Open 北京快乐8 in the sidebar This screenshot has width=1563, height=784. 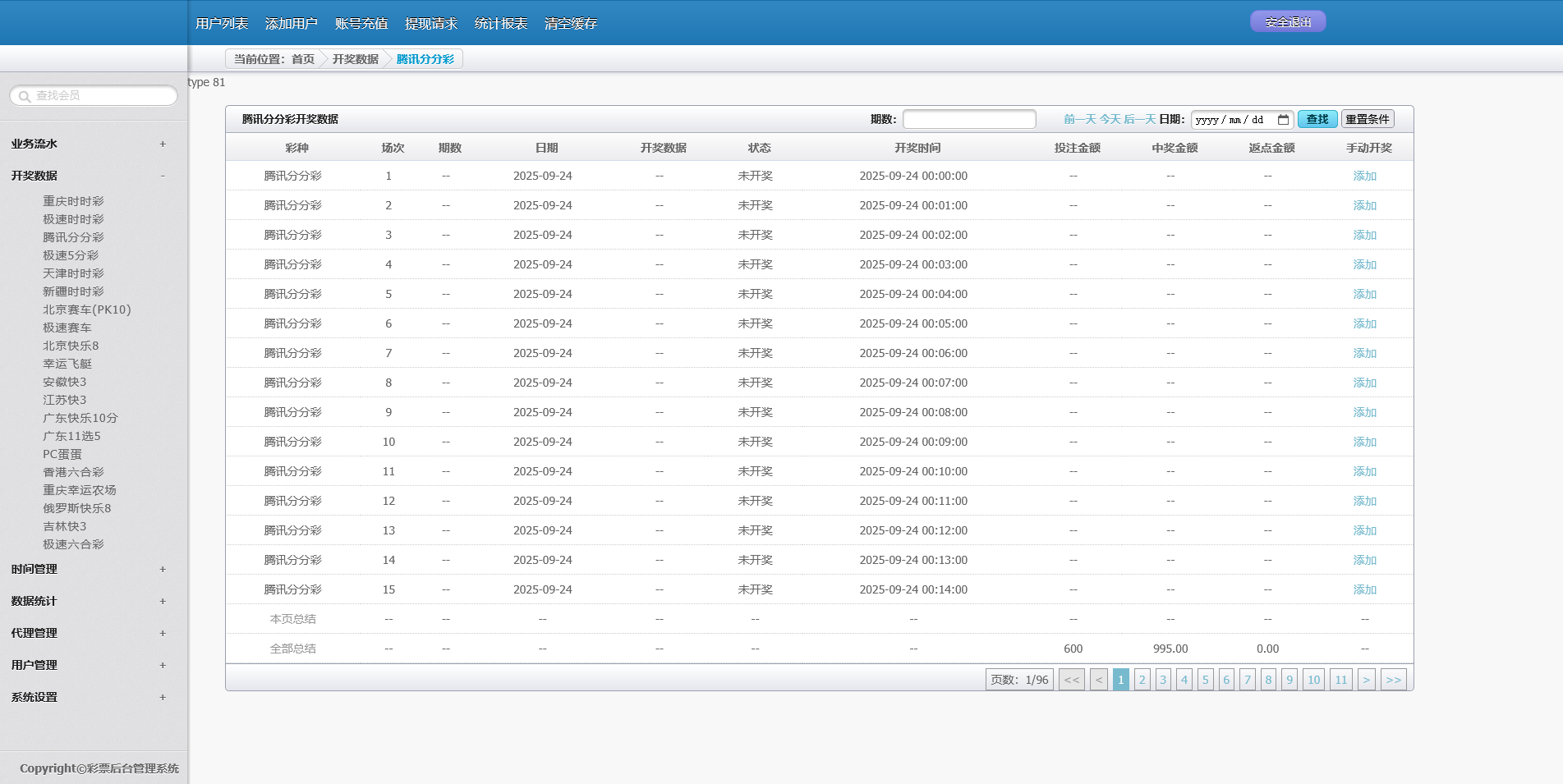pyautogui.click(x=71, y=346)
